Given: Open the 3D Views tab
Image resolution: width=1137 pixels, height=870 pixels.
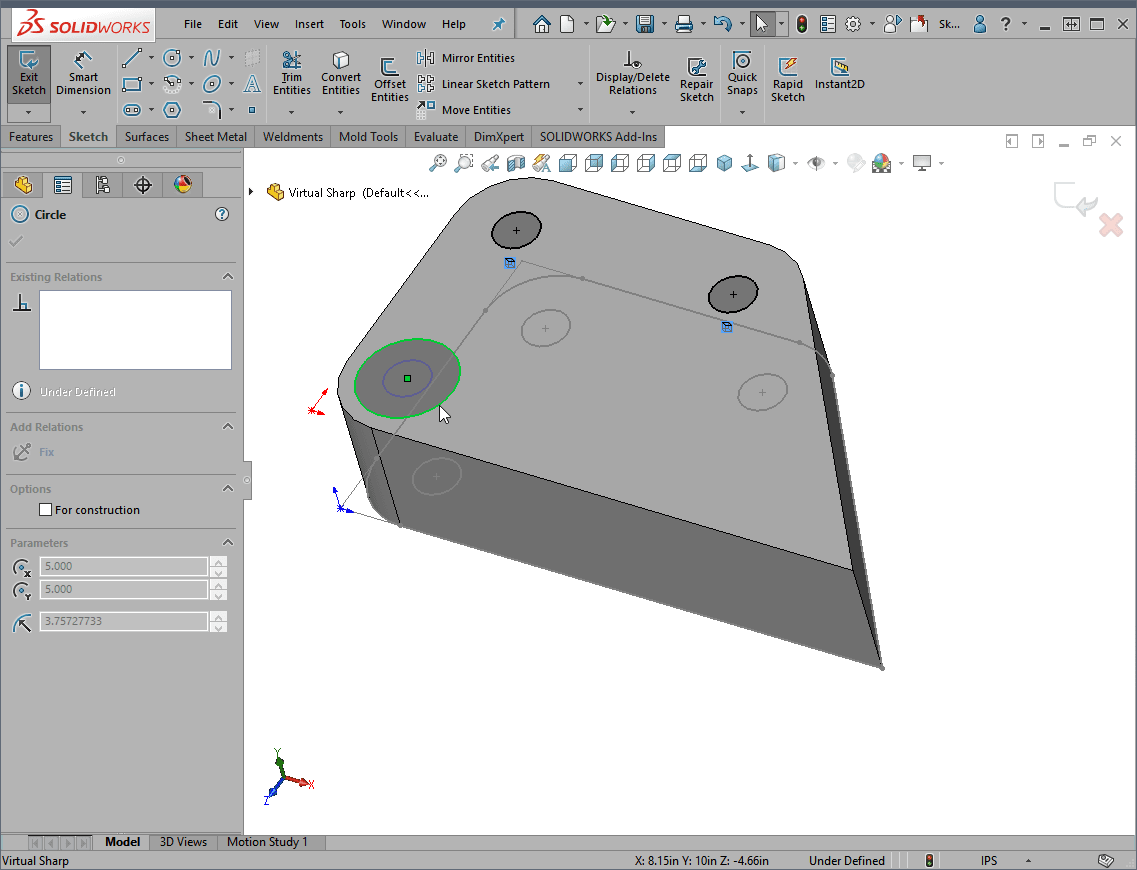Looking at the screenshot, I should (x=183, y=842).
